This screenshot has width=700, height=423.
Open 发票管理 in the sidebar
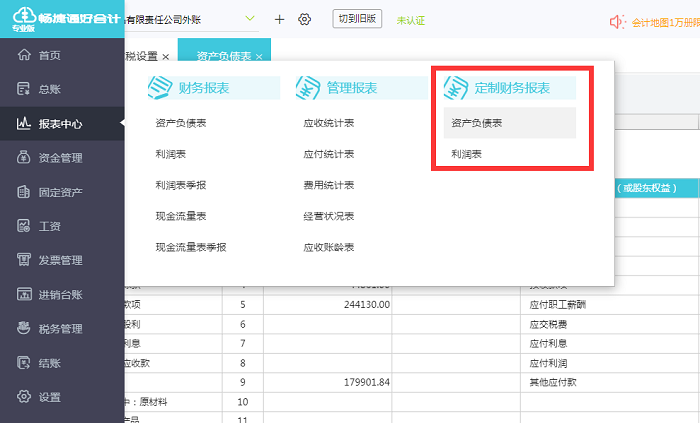point(62,260)
